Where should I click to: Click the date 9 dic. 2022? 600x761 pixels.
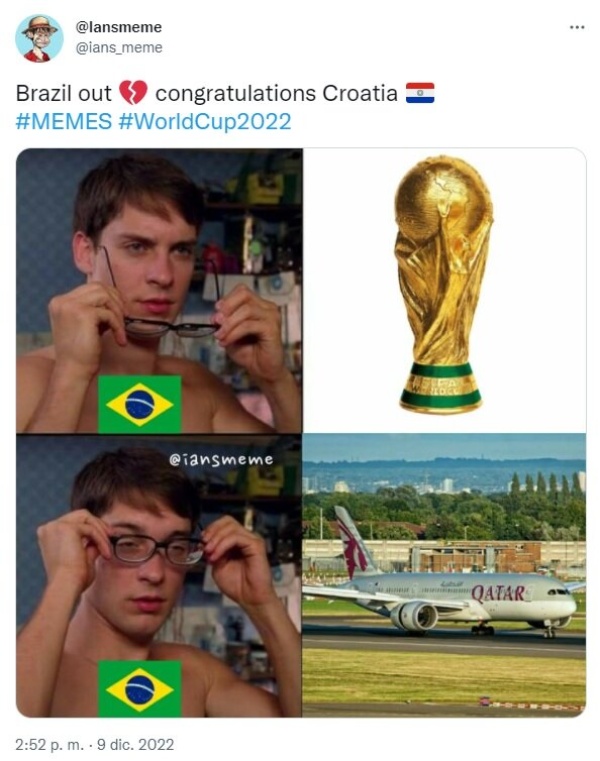tap(135, 744)
